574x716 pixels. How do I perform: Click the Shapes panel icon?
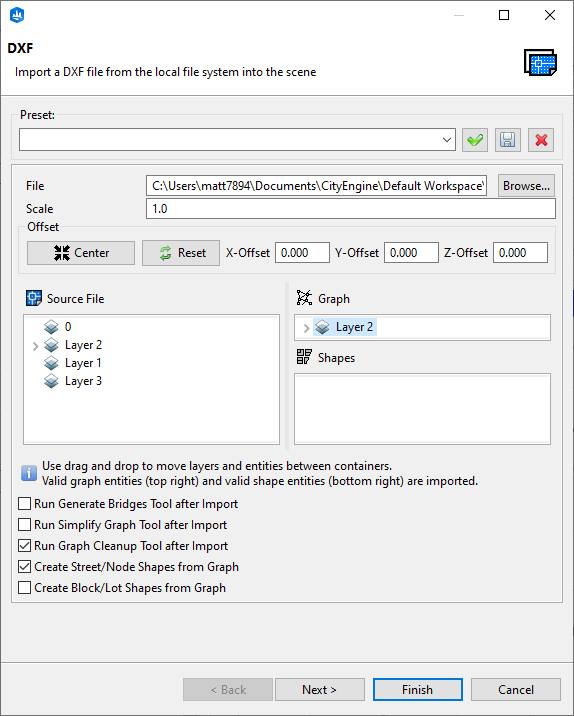pos(304,357)
